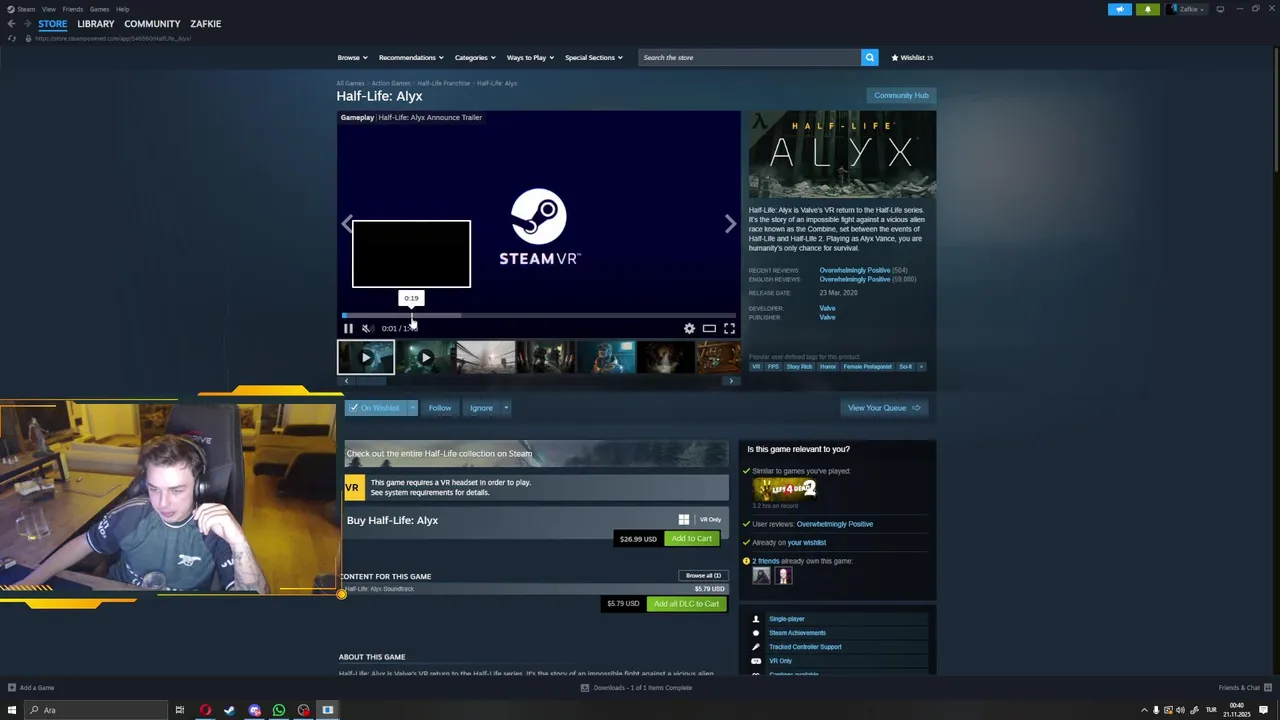The image size is (1280, 720).
Task: Enter fullscreen for the trailer
Action: (729, 328)
